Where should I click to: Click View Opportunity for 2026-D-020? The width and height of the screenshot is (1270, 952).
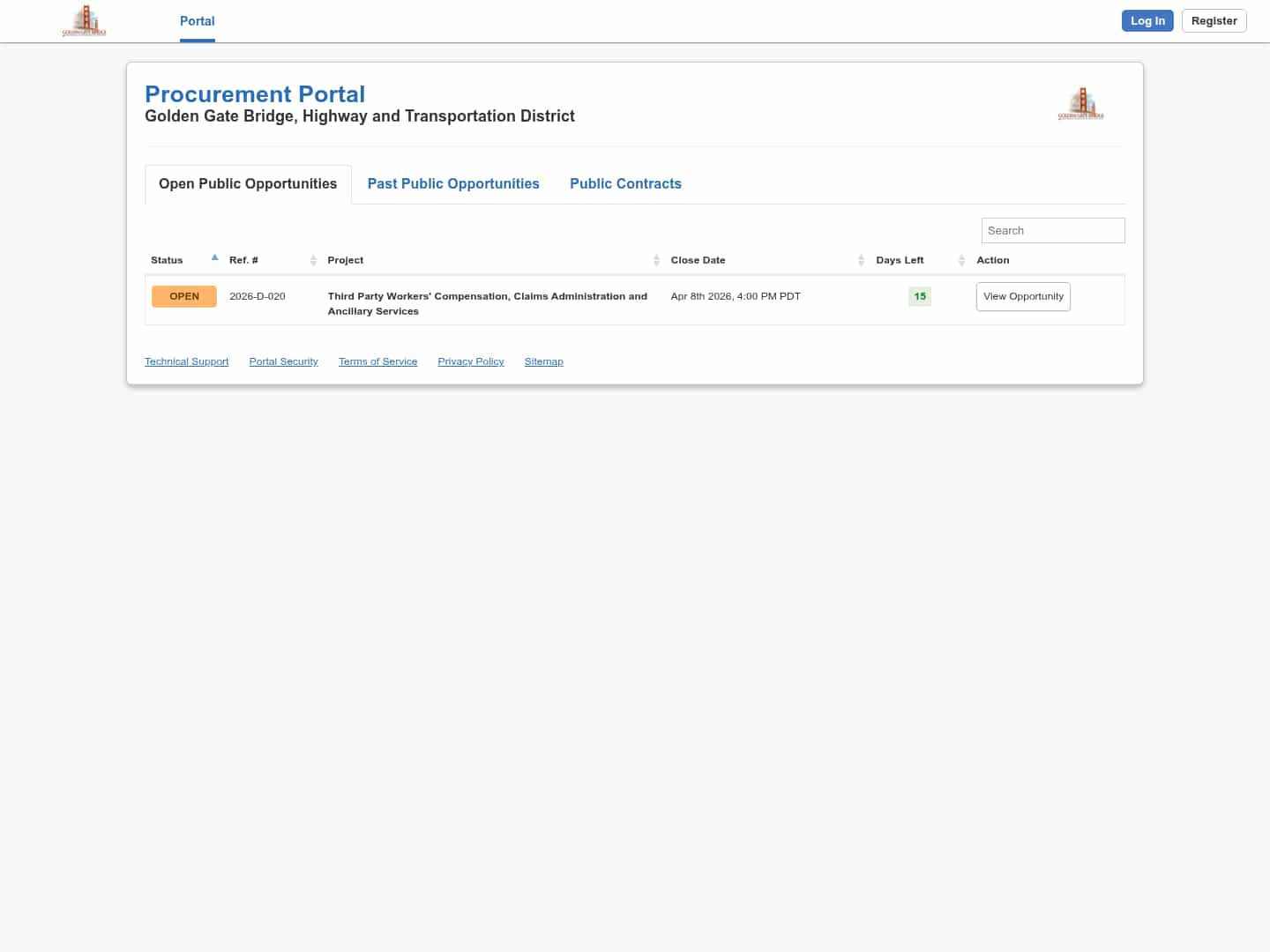1023,296
